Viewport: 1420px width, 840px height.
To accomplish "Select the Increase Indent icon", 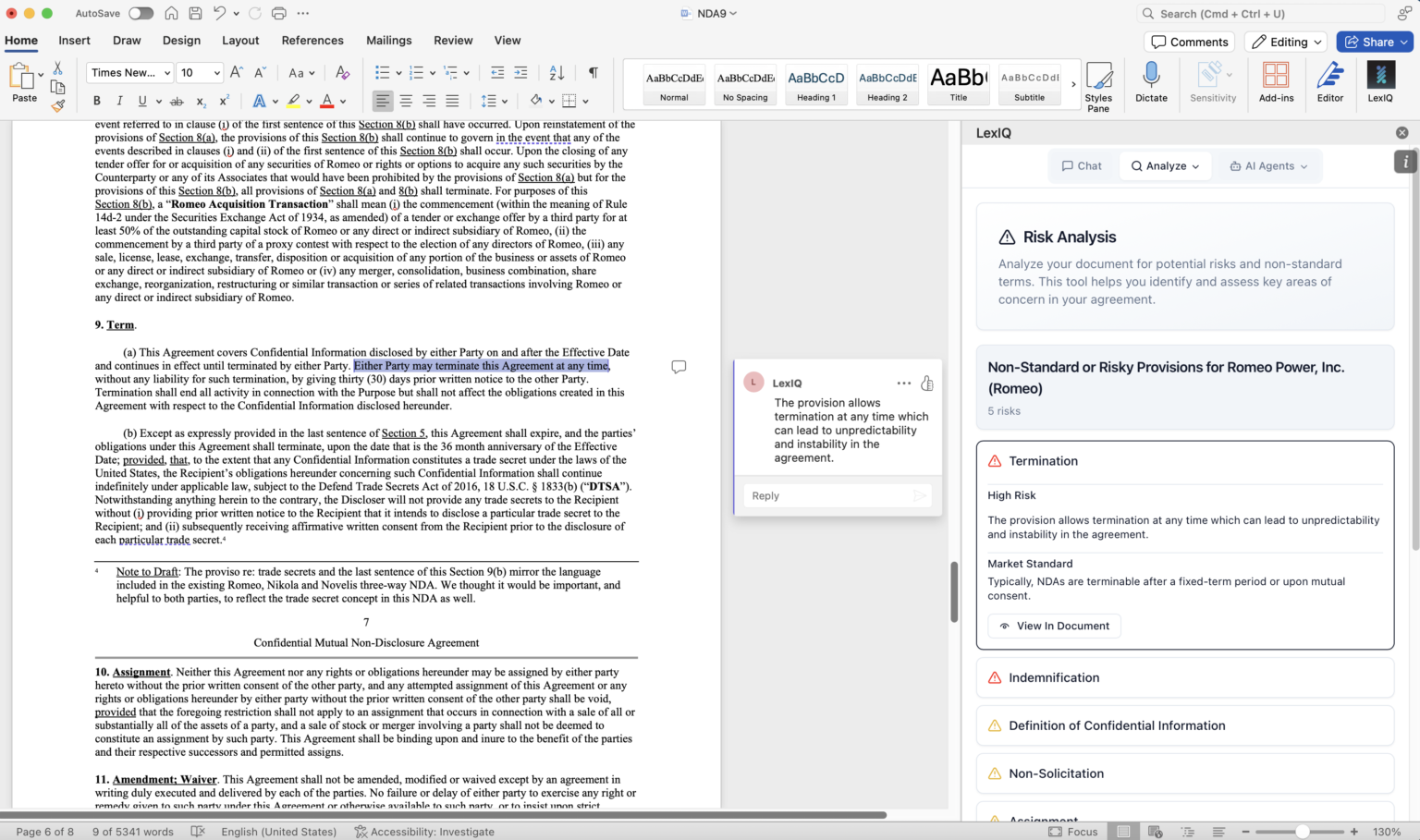I will pyautogui.click(x=520, y=72).
